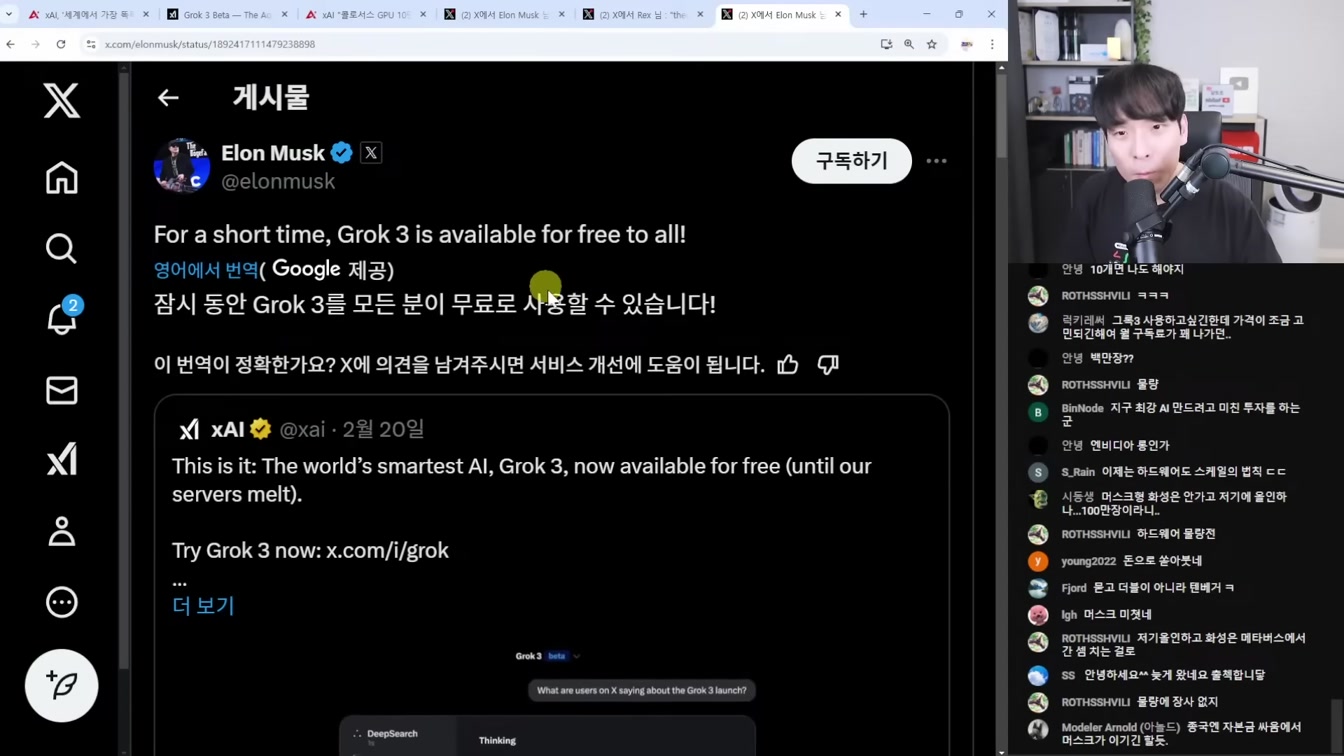Click chat message '머스크 미쳤네' by lgh

(1118, 615)
